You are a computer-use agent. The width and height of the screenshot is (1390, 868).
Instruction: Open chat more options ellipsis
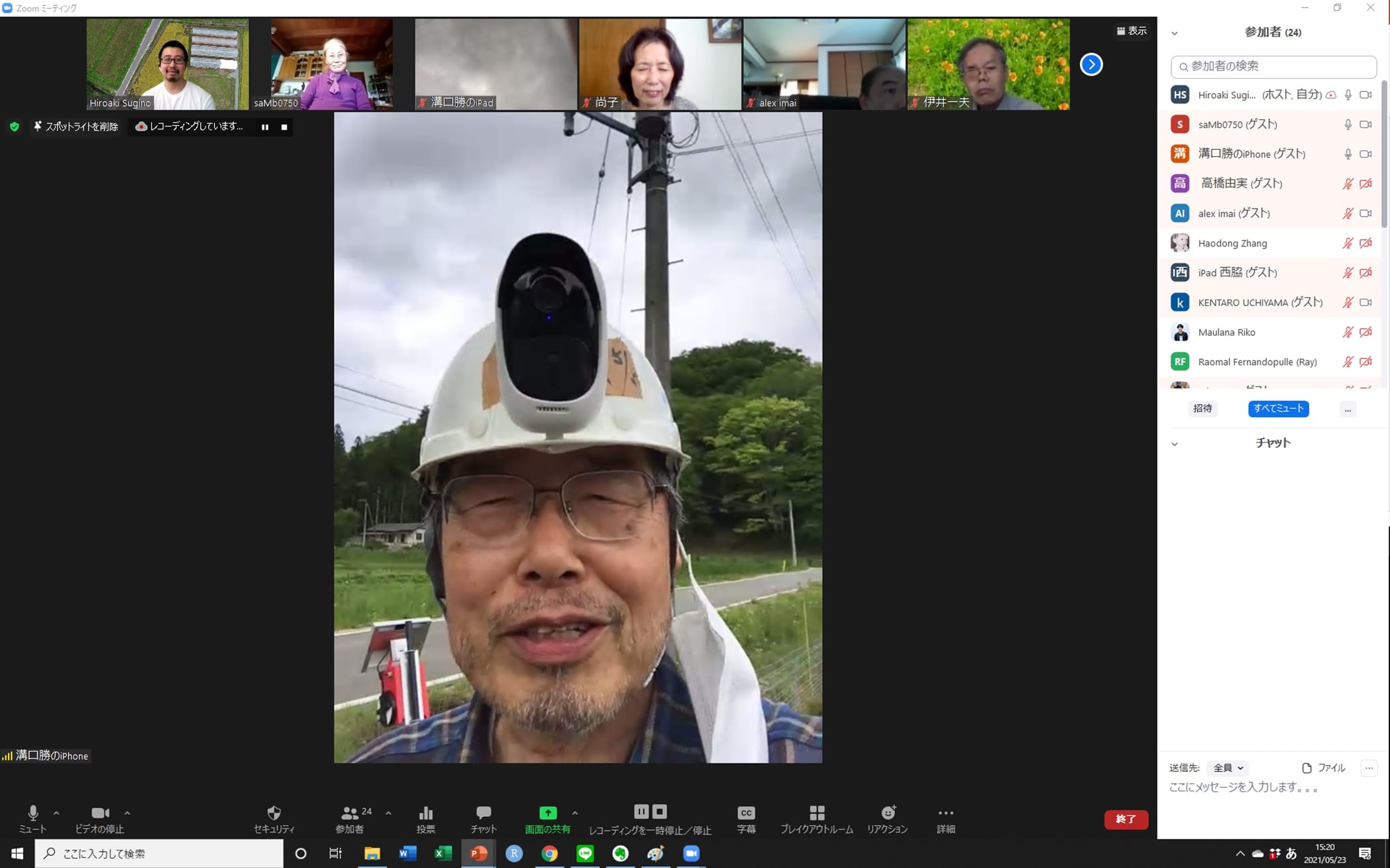click(1369, 768)
